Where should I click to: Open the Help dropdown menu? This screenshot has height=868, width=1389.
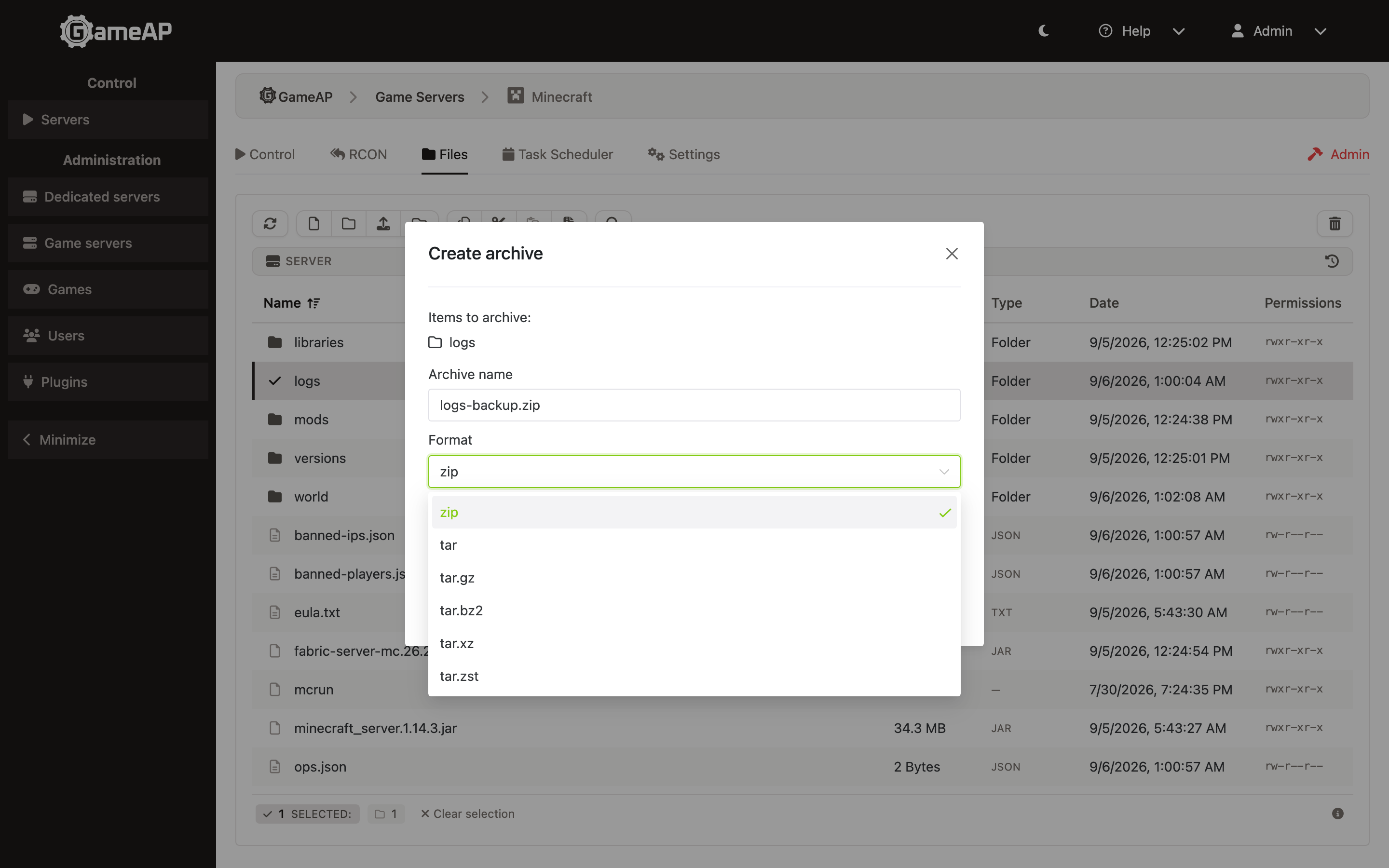[1141, 31]
